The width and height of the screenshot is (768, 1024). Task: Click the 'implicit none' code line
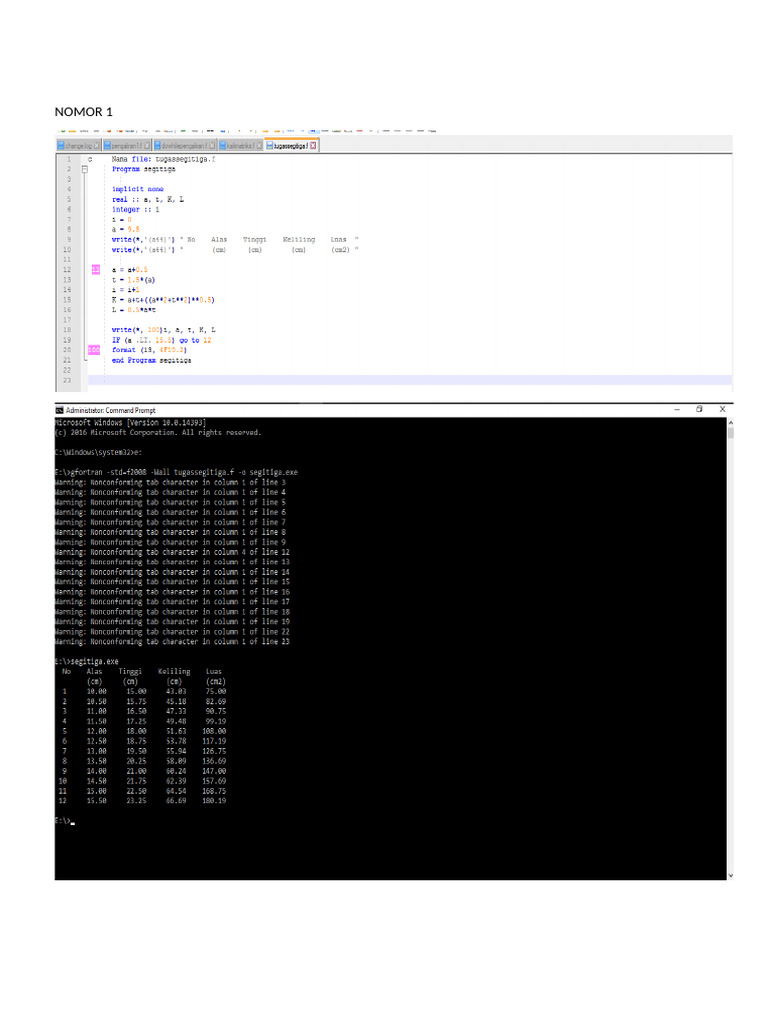138,189
